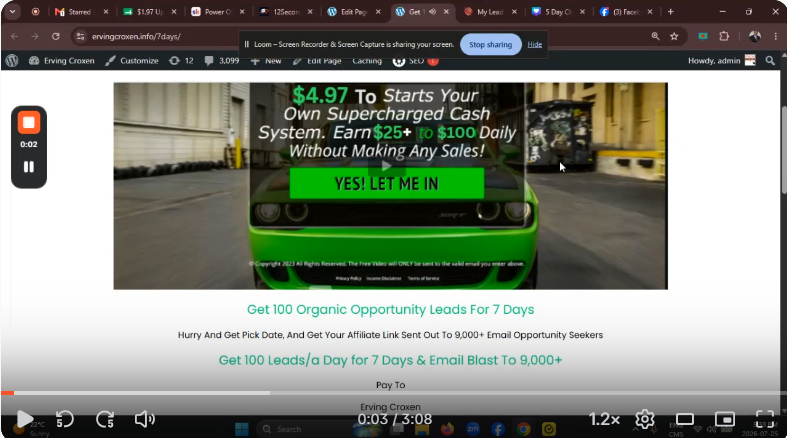Viewport: 787px width, 438px height.
Task: Toggle picture-in-picture mode in the player
Action: coord(725,419)
